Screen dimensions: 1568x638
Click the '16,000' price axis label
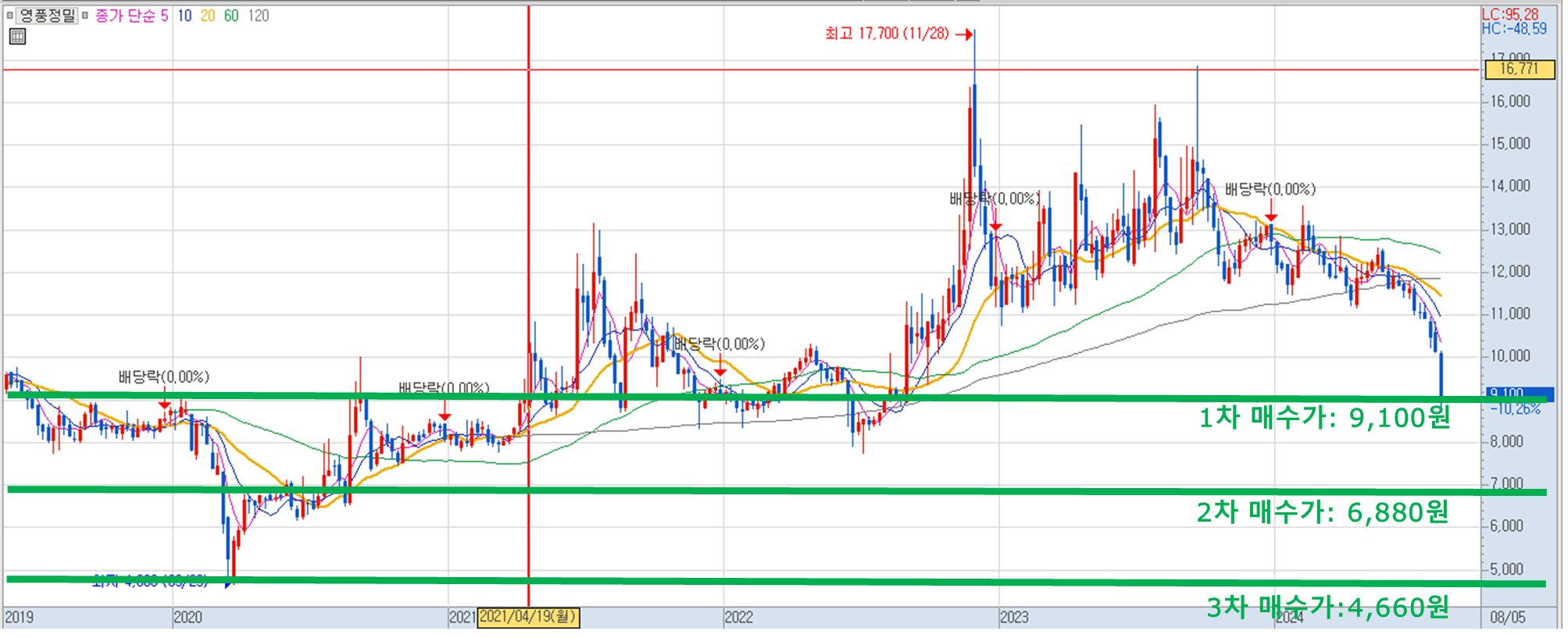coord(1510,102)
